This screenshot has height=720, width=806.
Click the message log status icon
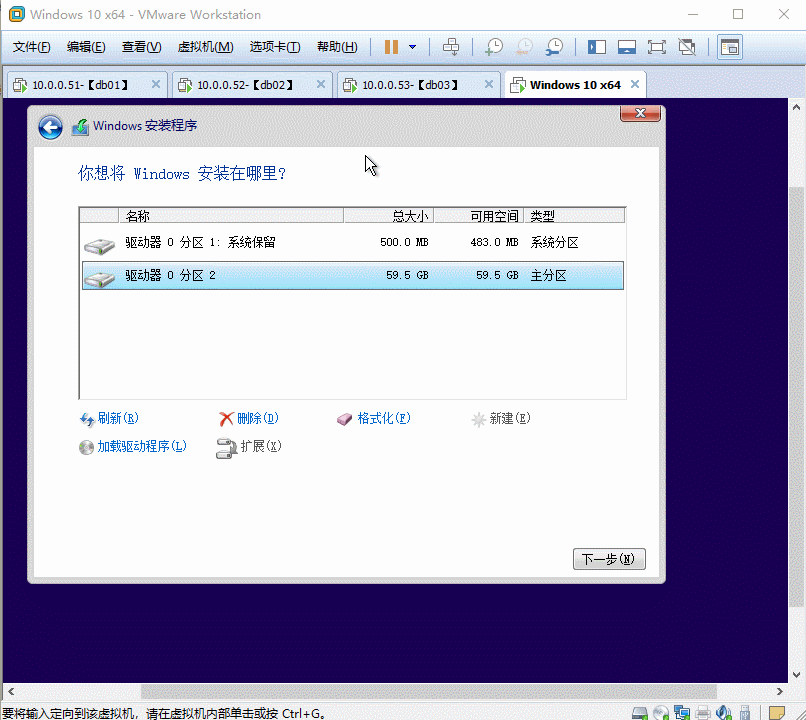[x=777, y=713]
